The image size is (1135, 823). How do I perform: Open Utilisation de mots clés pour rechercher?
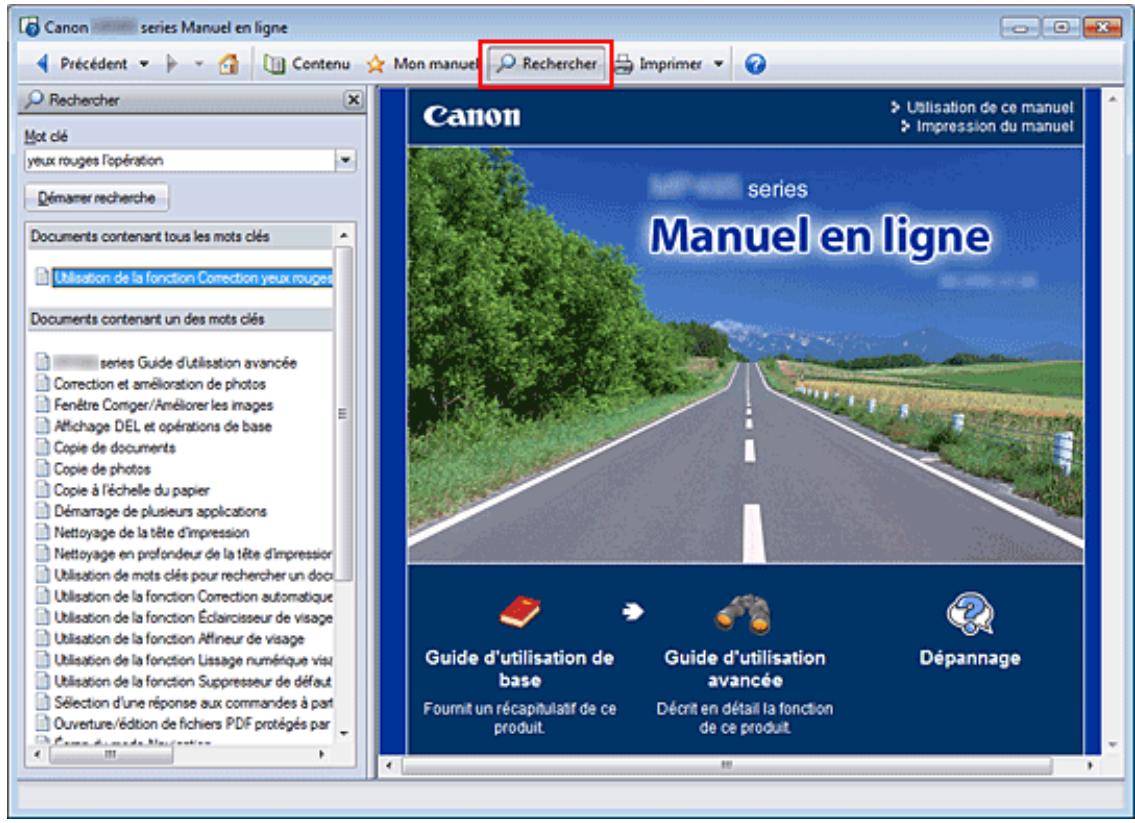tap(193, 575)
